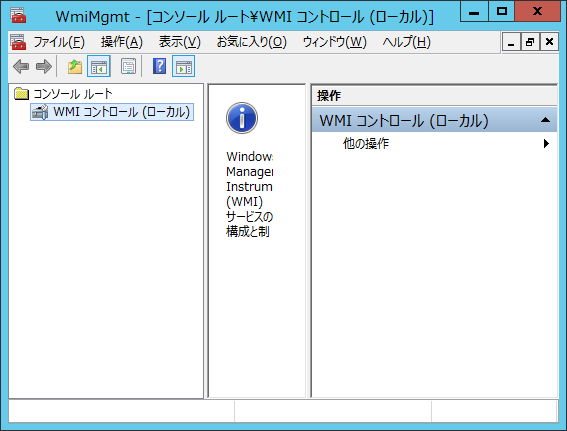Click the Up one level folder icon
The width and height of the screenshot is (567, 431).
pyautogui.click(x=75, y=67)
